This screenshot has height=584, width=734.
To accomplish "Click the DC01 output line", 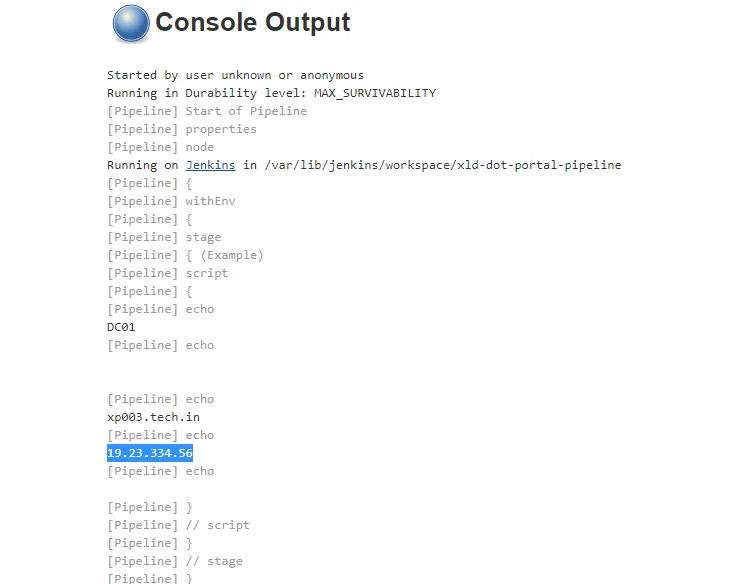I will pyautogui.click(x=121, y=327).
